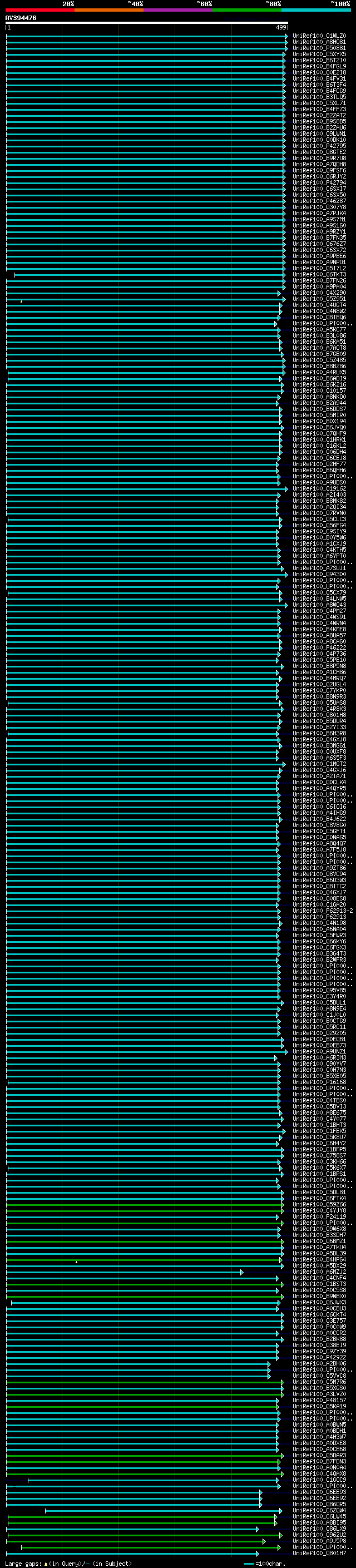
Task: Select the hit label UniRef100_Q4X290
Action: [319, 293]
